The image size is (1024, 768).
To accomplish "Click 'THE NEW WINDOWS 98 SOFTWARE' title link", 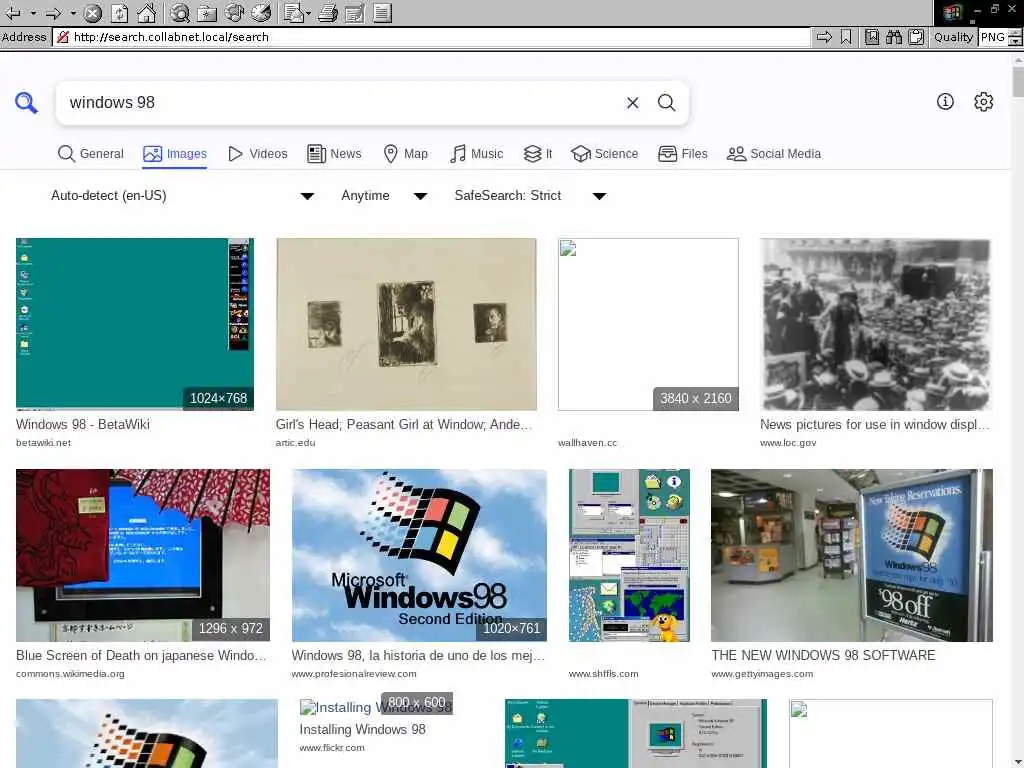I will (x=823, y=655).
